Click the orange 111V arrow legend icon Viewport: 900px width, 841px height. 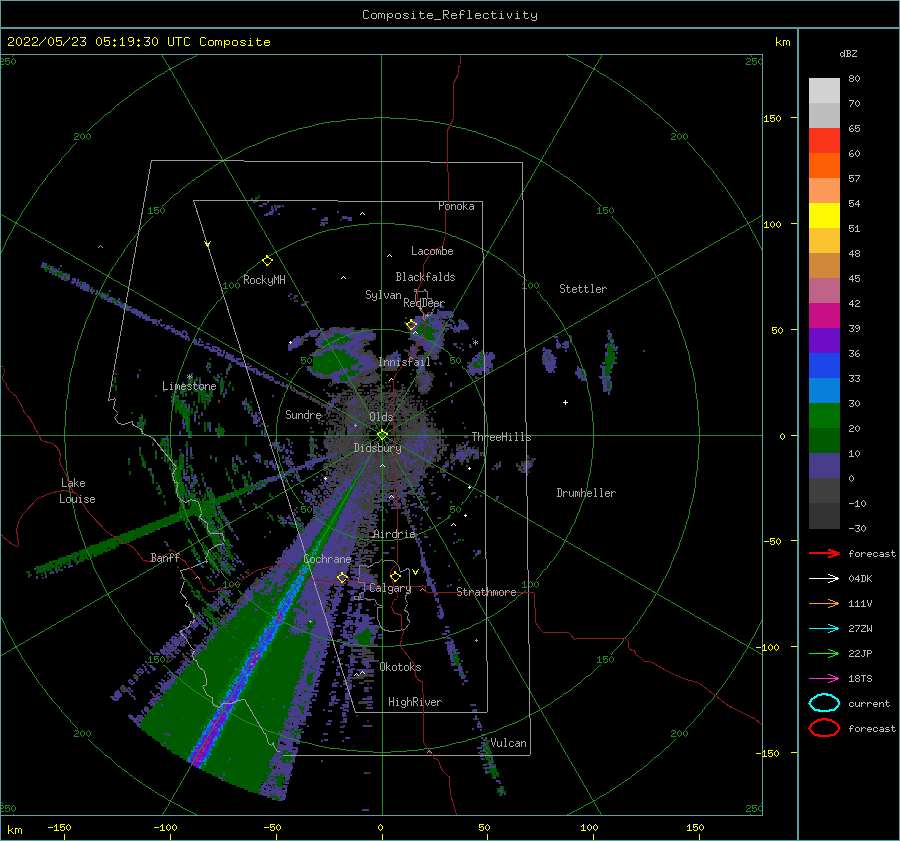pyautogui.click(x=824, y=603)
